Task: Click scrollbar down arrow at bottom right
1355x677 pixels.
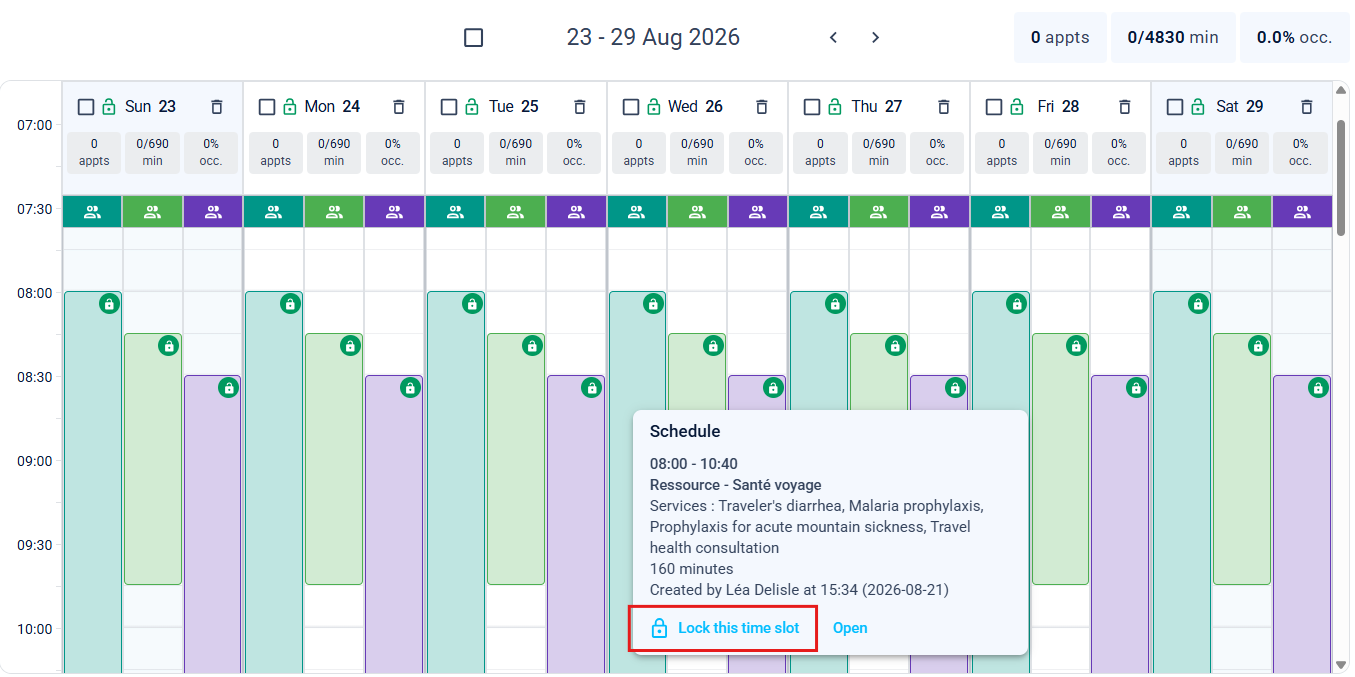Action: 1341,664
